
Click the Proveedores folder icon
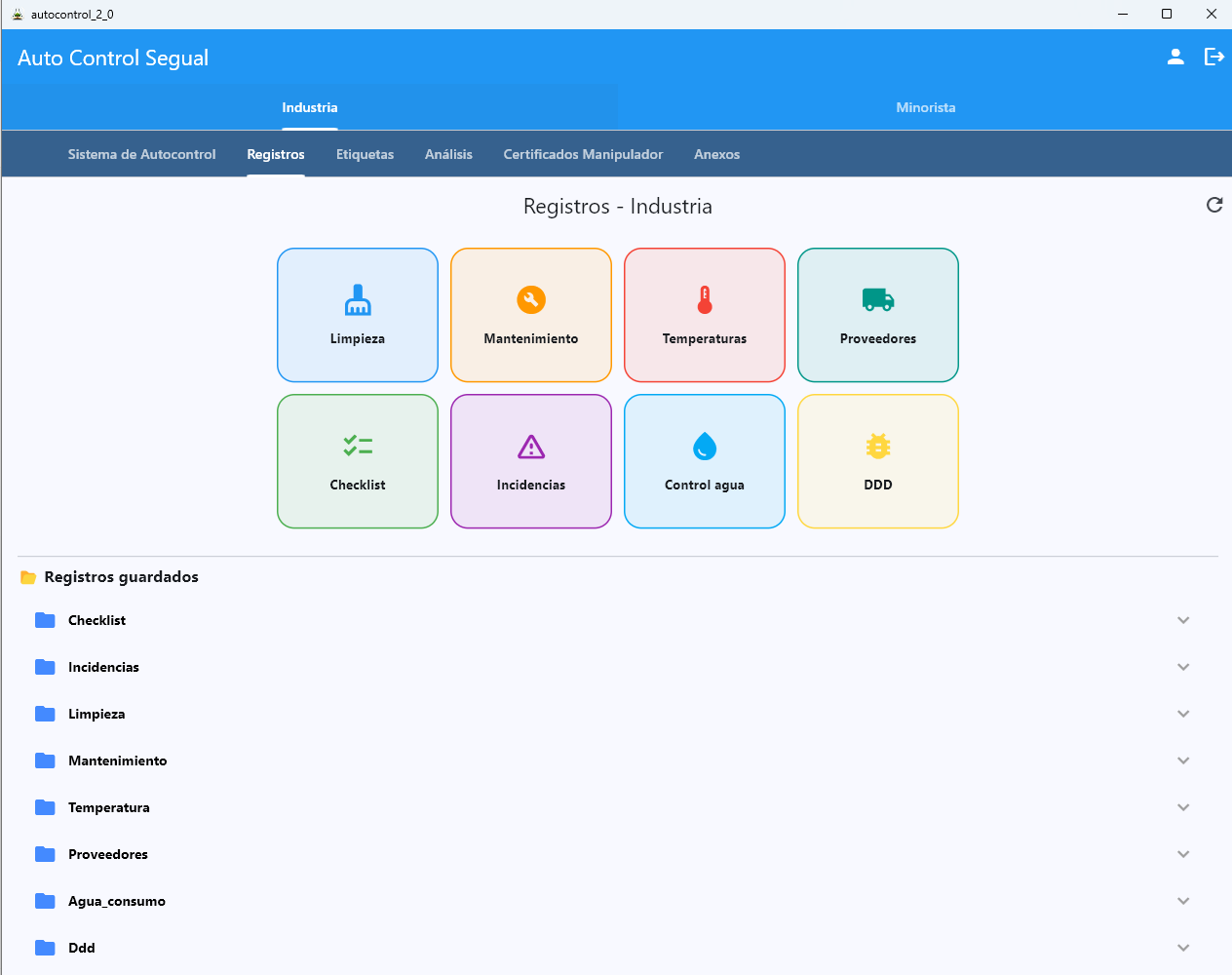point(45,854)
